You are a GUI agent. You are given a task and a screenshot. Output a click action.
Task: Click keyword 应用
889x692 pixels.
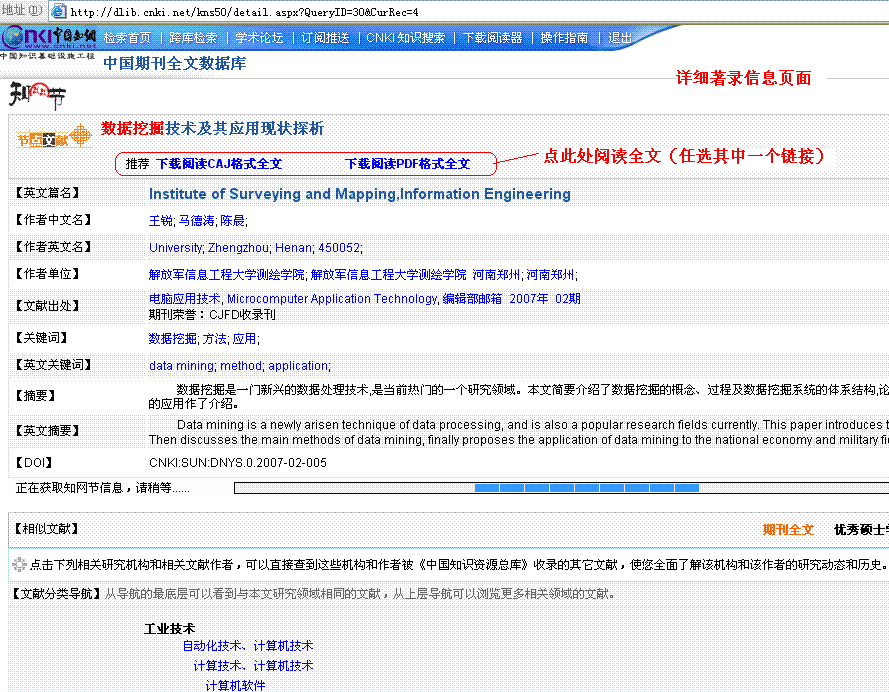tap(244, 339)
